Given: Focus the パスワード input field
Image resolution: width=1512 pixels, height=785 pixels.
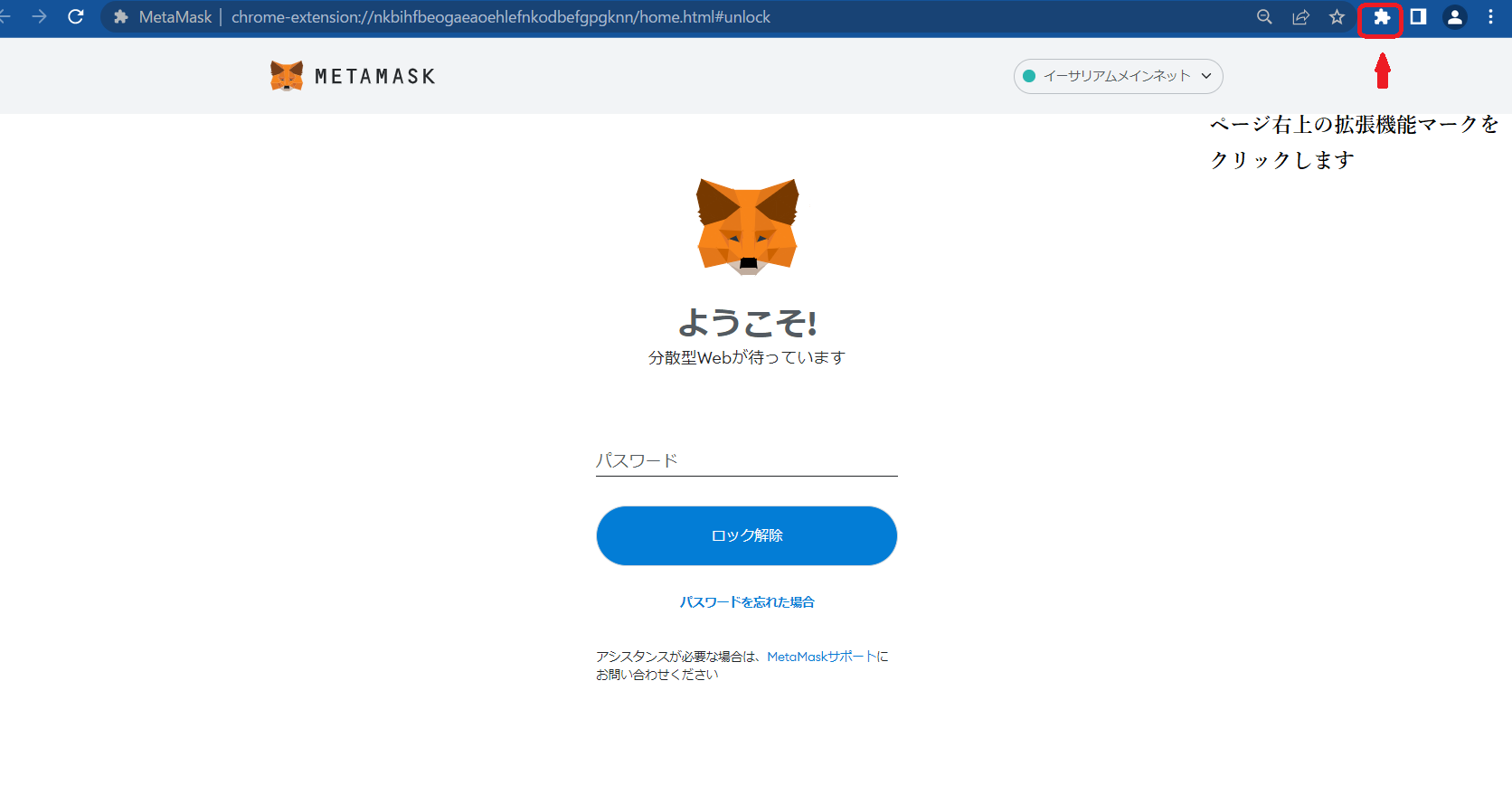Looking at the screenshot, I should pyautogui.click(x=746, y=460).
